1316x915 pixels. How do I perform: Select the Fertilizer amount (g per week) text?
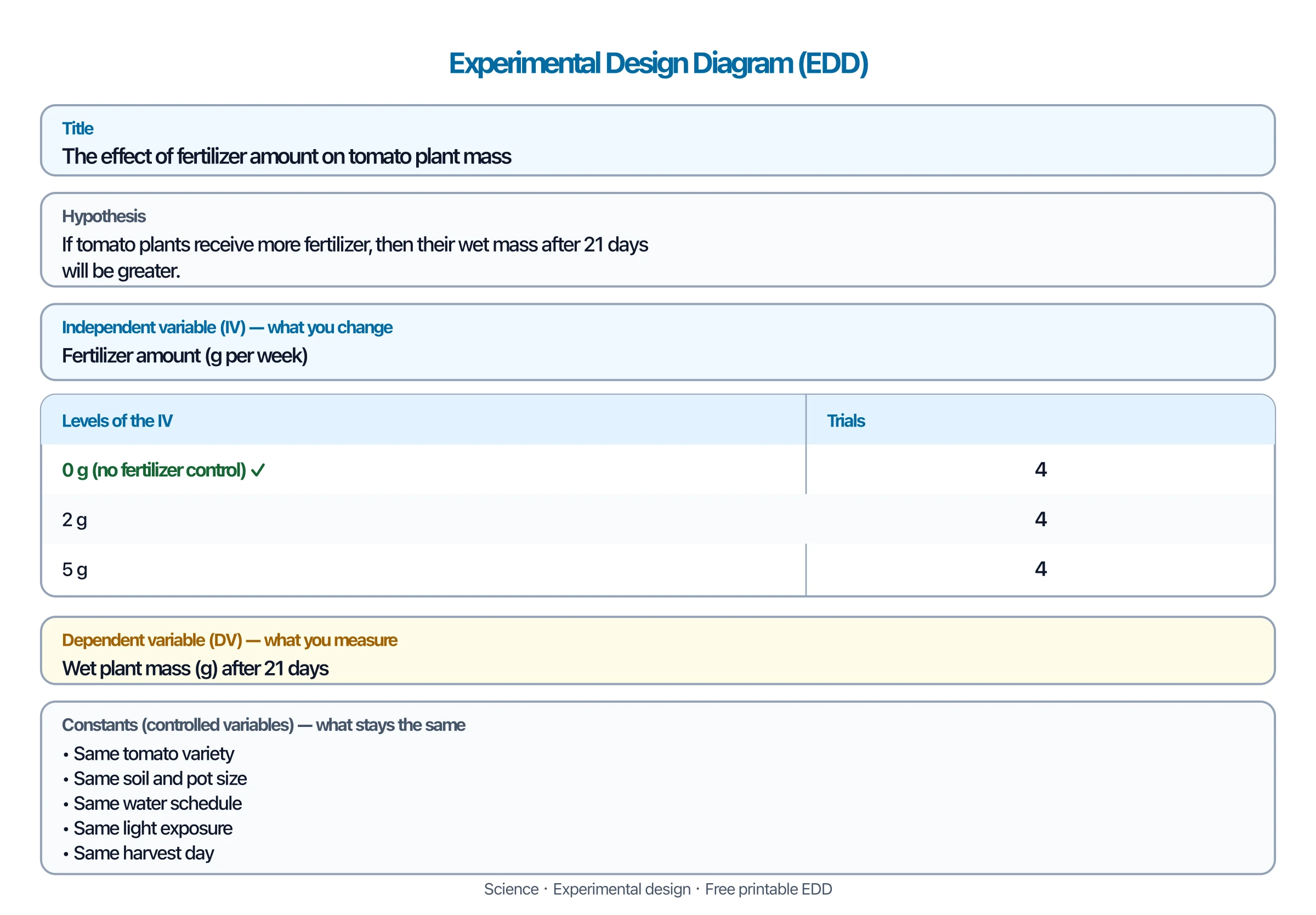tap(185, 356)
